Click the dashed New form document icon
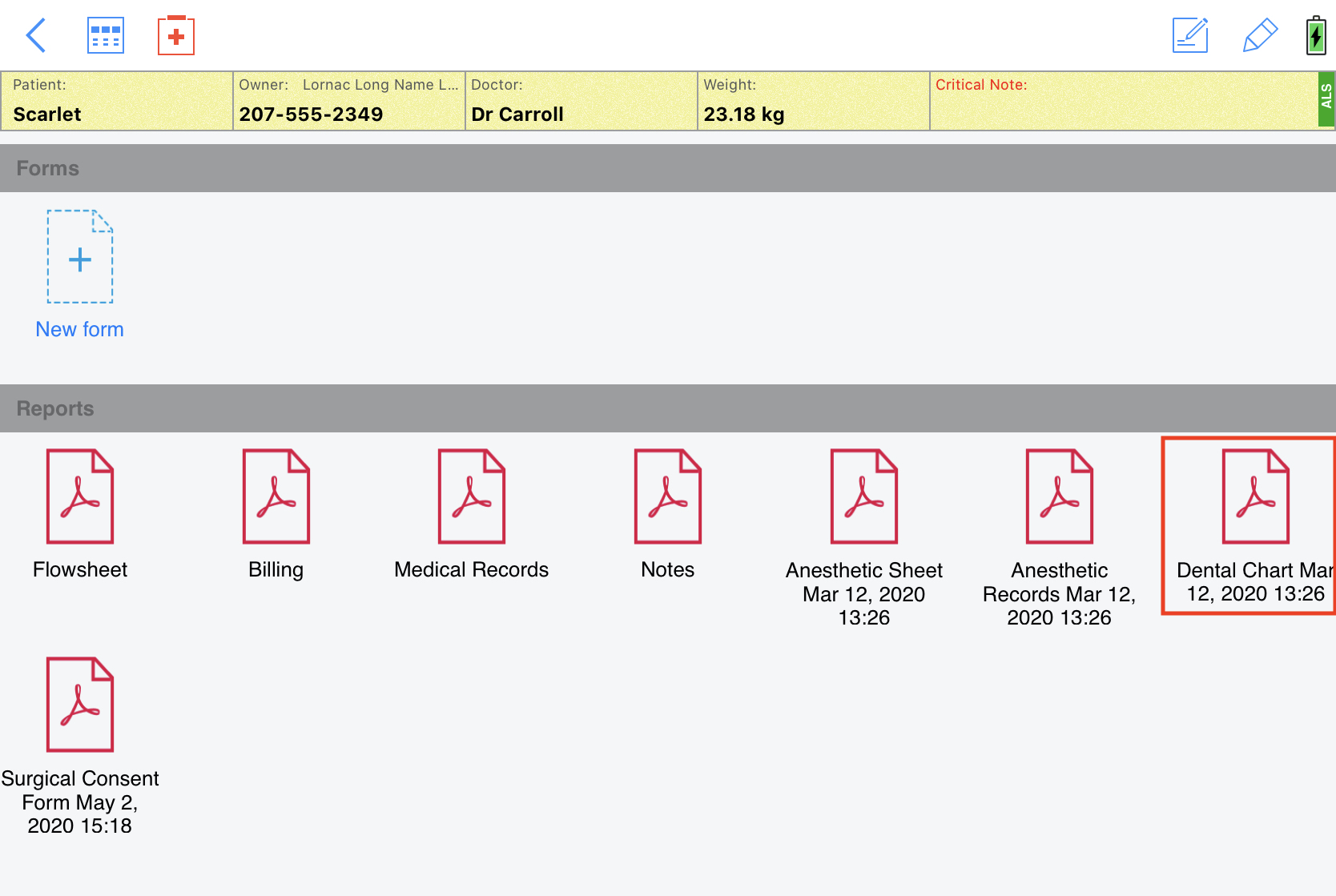The width and height of the screenshot is (1336, 896). (x=80, y=257)
